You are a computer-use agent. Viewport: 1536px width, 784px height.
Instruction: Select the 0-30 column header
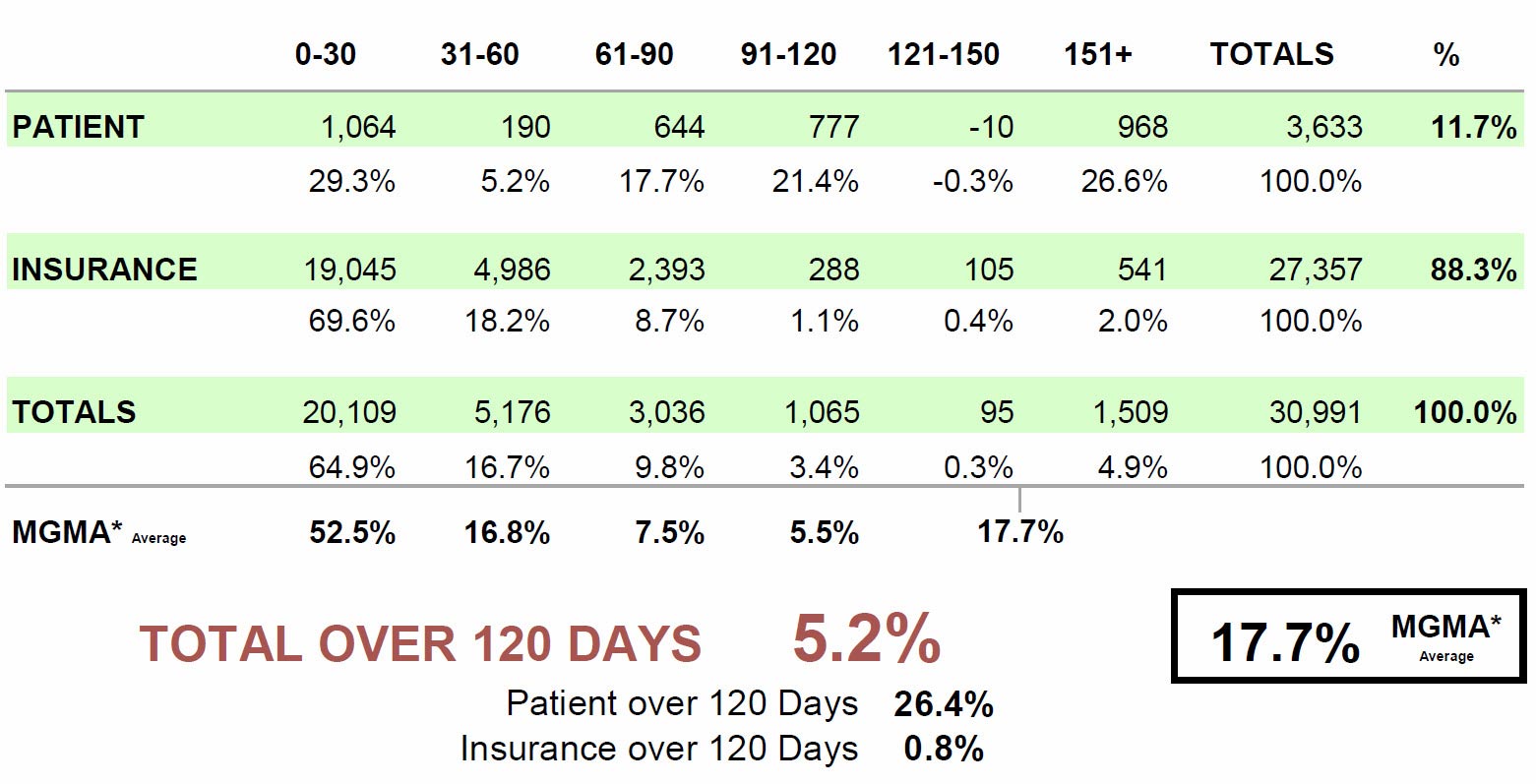point(326,54)
